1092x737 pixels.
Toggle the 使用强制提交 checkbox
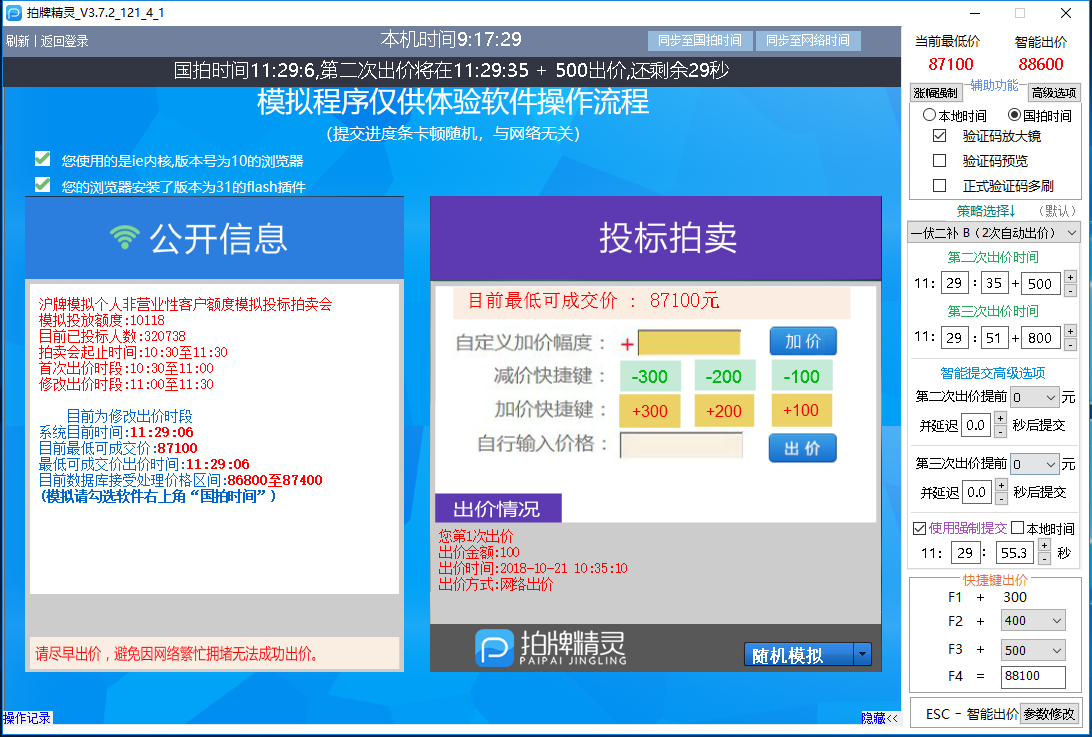919,528
